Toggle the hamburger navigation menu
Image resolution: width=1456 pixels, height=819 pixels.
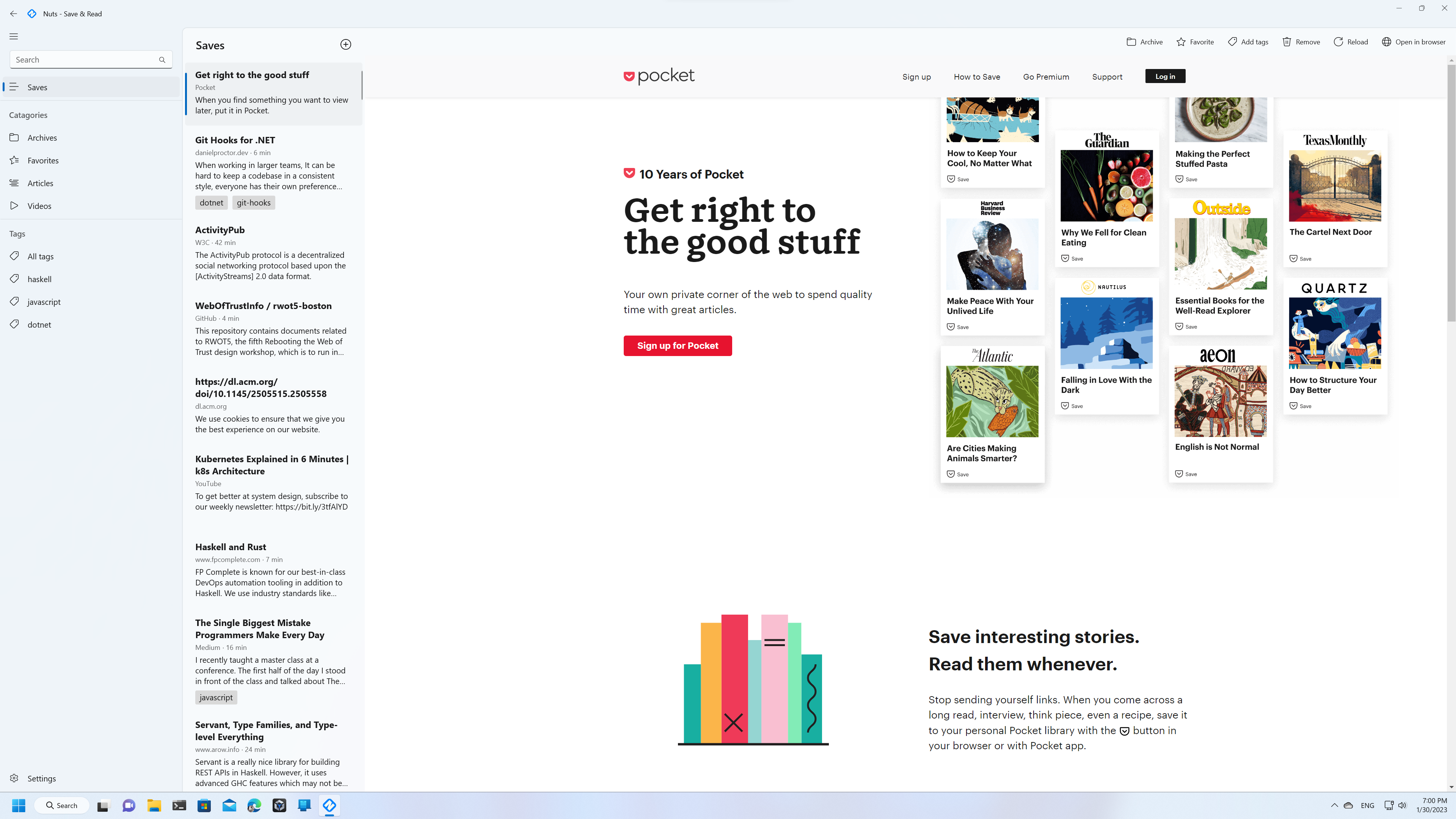[14, 36]
